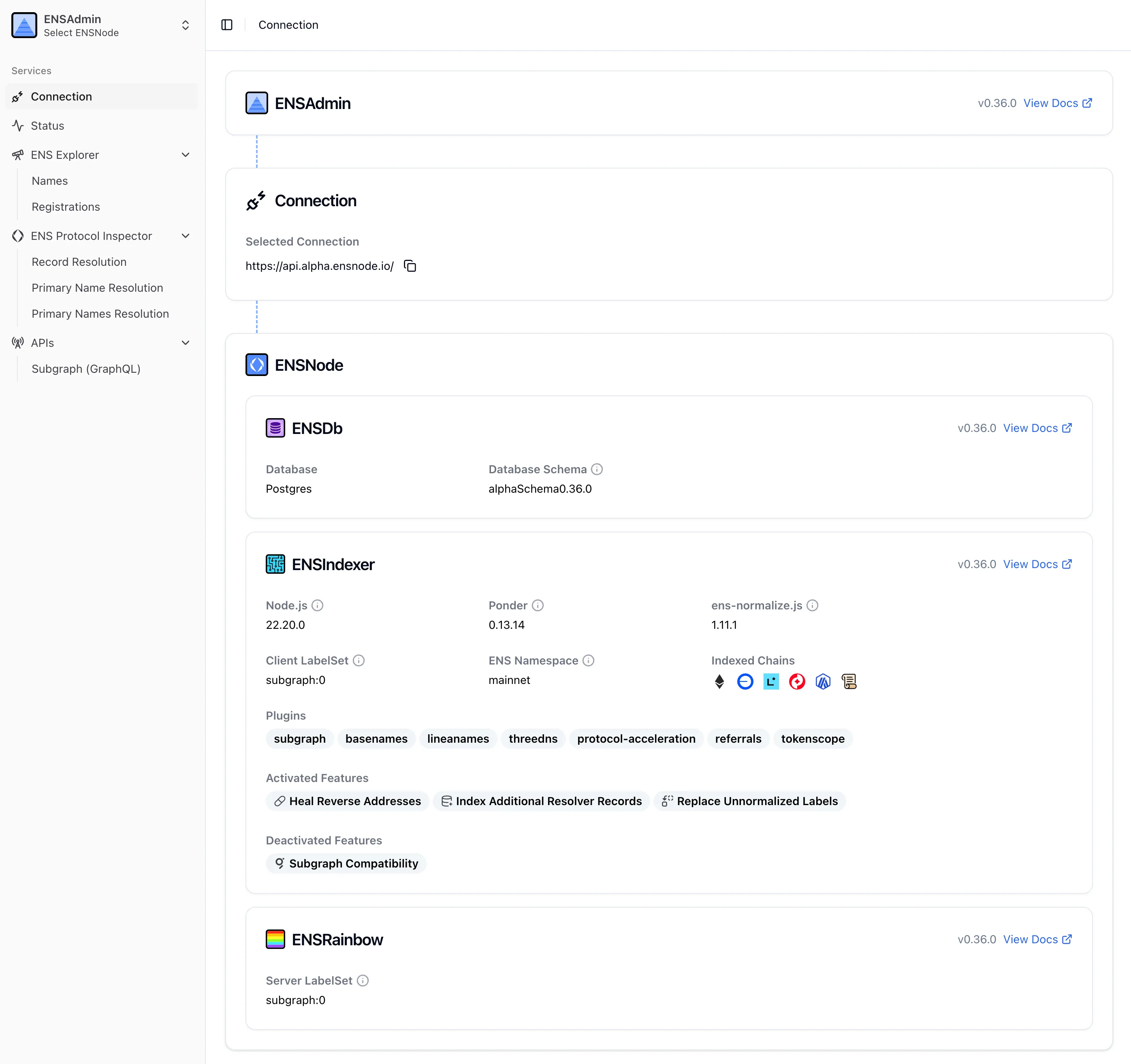
Task: Select the Ethereum chain icon under Indexed Chains
Action: point(719,681)
